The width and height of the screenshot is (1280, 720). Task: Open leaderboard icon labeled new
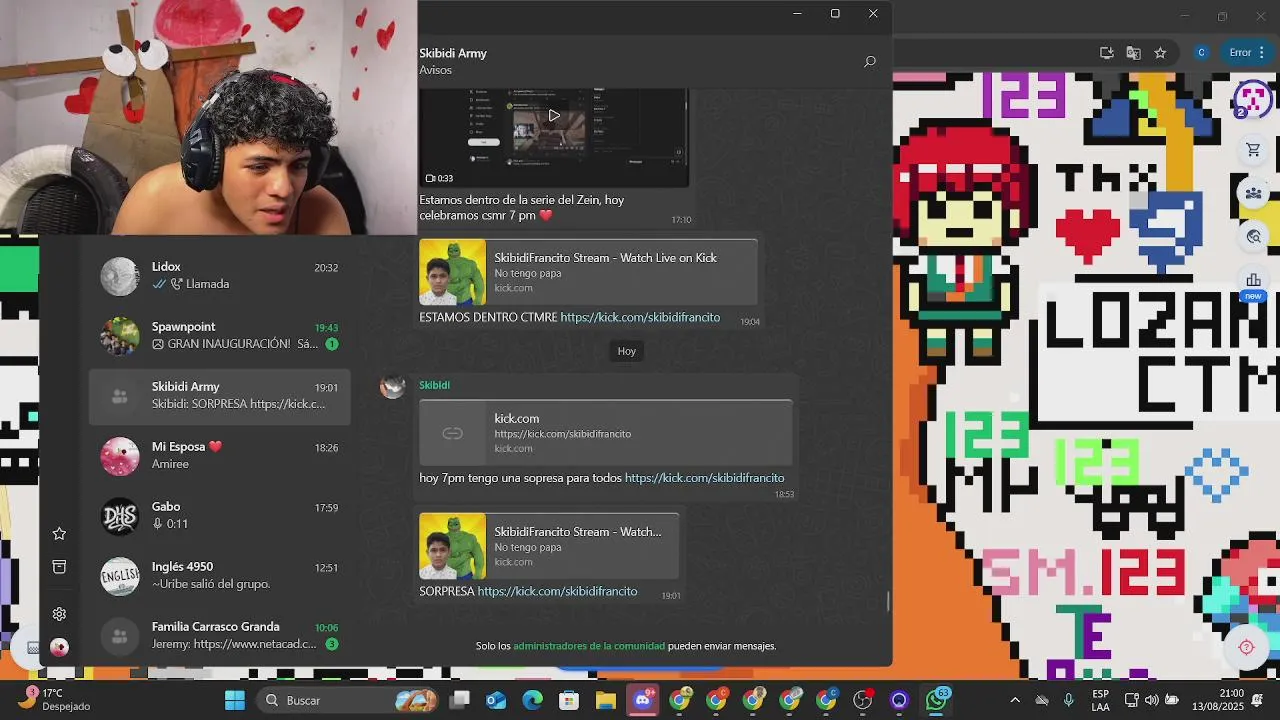pos(1253,284)
